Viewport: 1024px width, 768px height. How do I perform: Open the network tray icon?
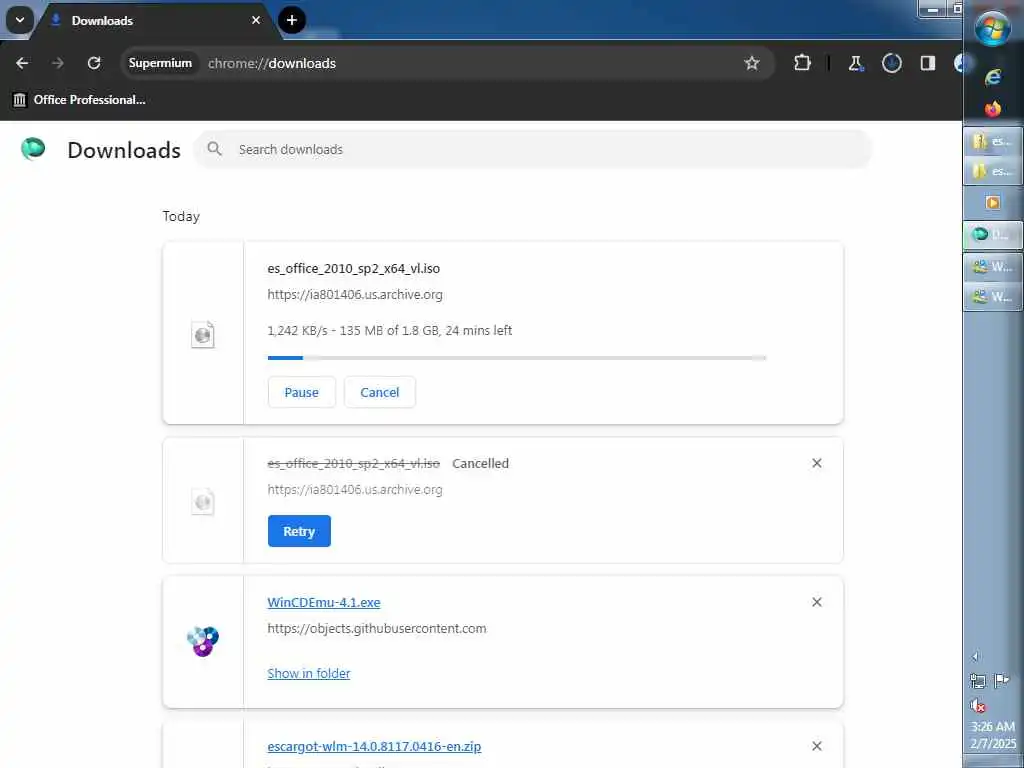tap(978, 681)
